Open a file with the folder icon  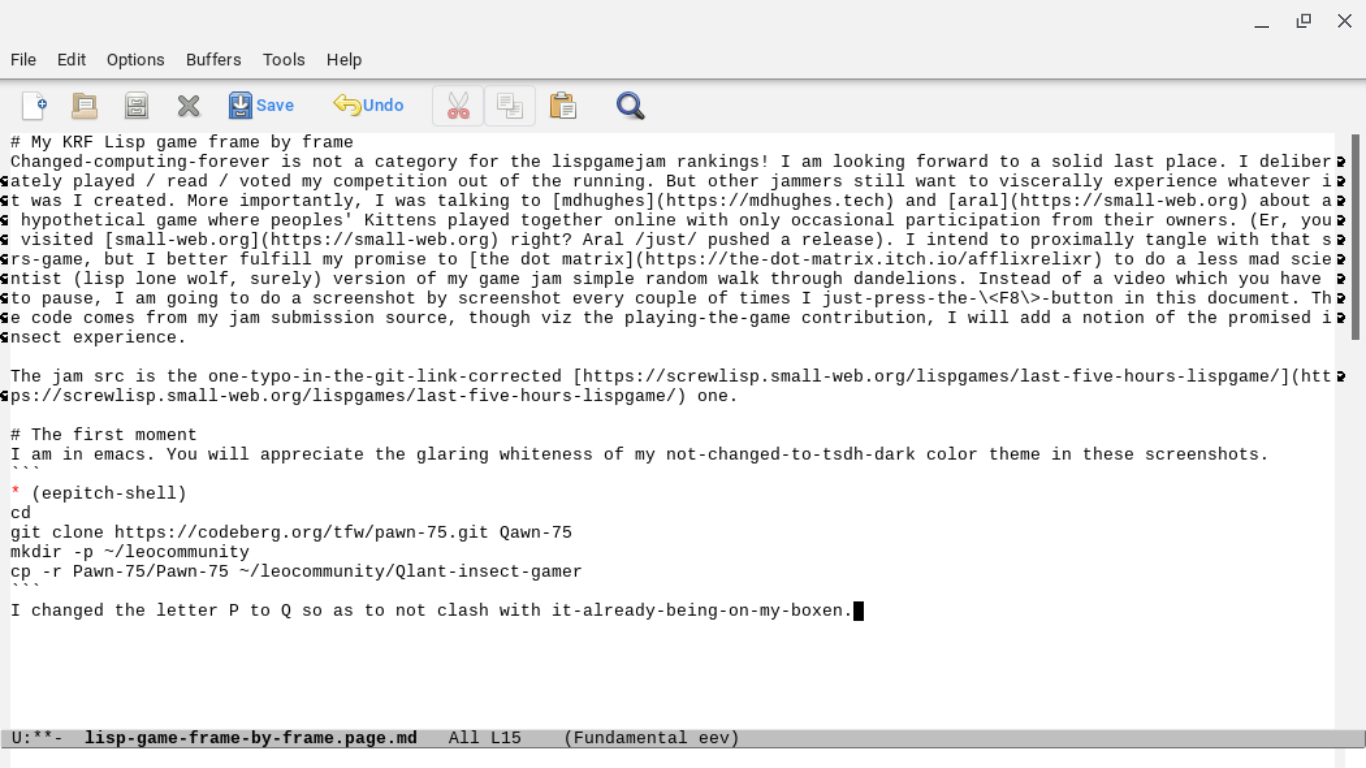pos(85,105)
